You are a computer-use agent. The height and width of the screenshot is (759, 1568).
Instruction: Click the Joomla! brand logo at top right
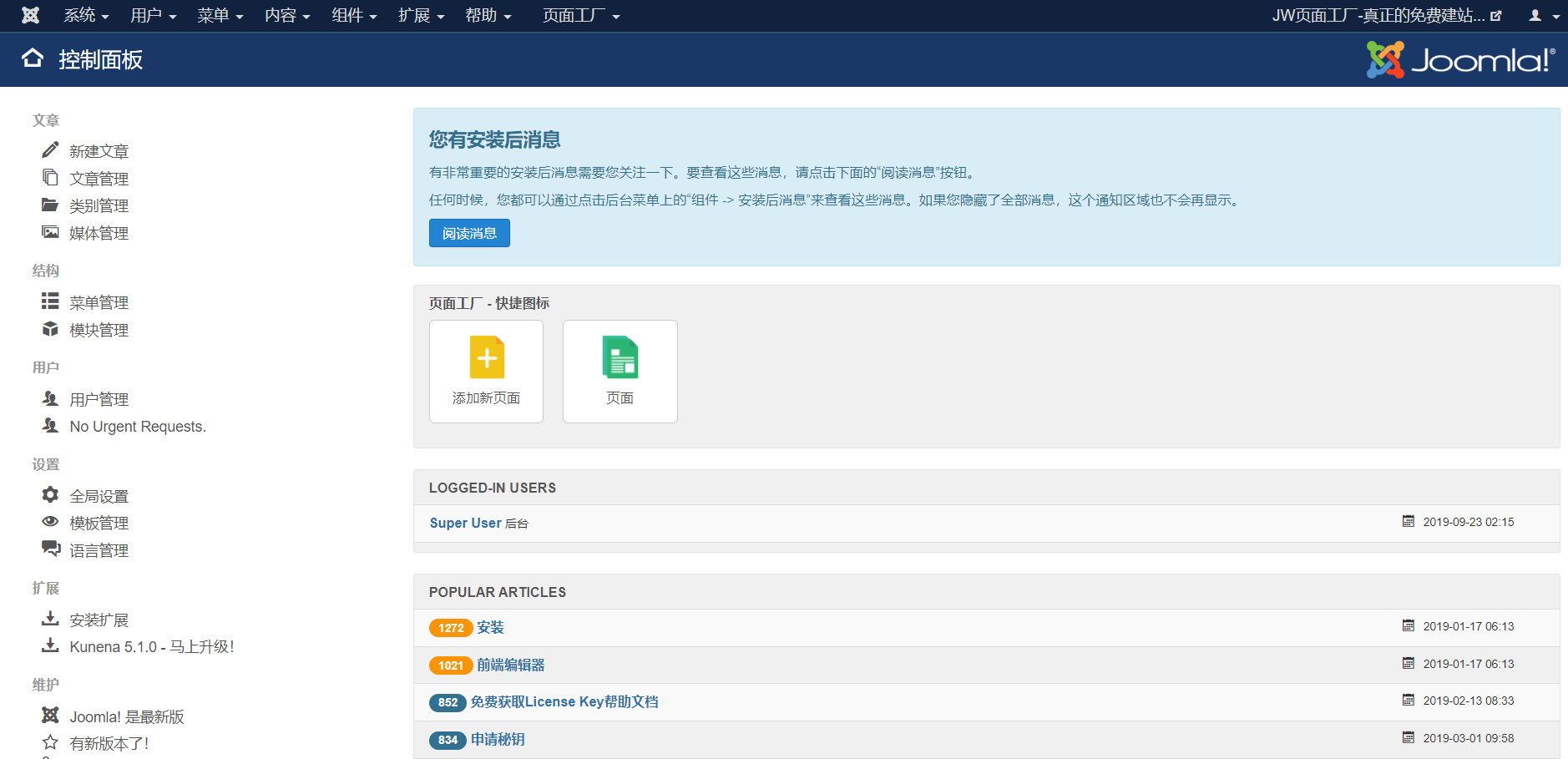coord(1460,59)
